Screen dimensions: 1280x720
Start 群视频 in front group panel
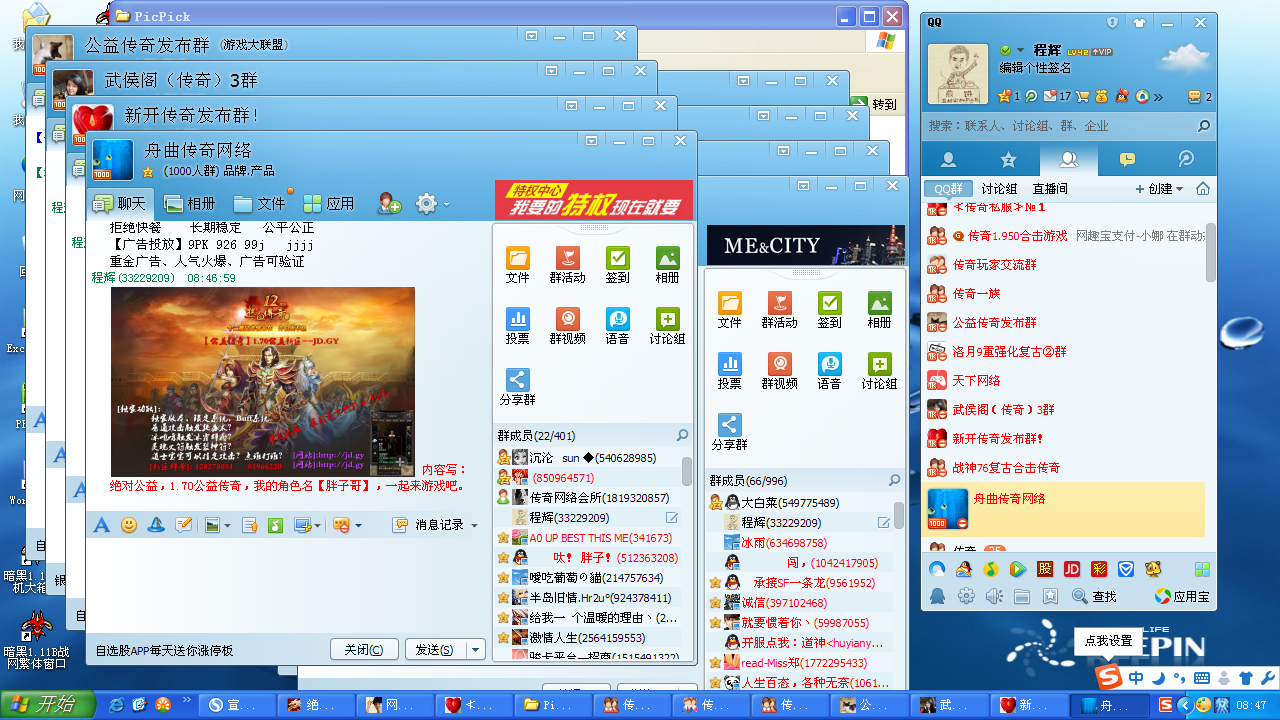(567, 326)
